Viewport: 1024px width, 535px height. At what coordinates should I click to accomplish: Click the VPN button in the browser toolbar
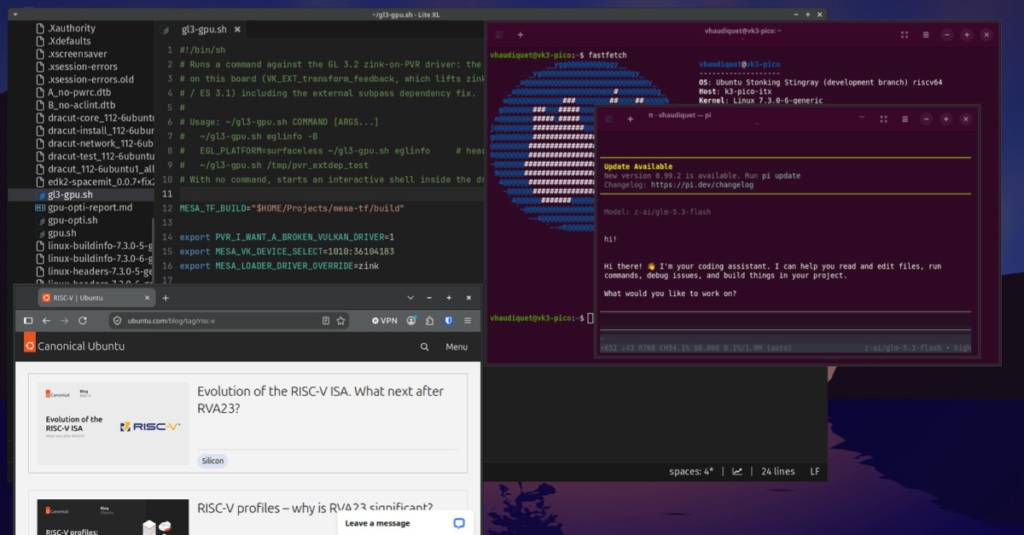coord(385,321)
